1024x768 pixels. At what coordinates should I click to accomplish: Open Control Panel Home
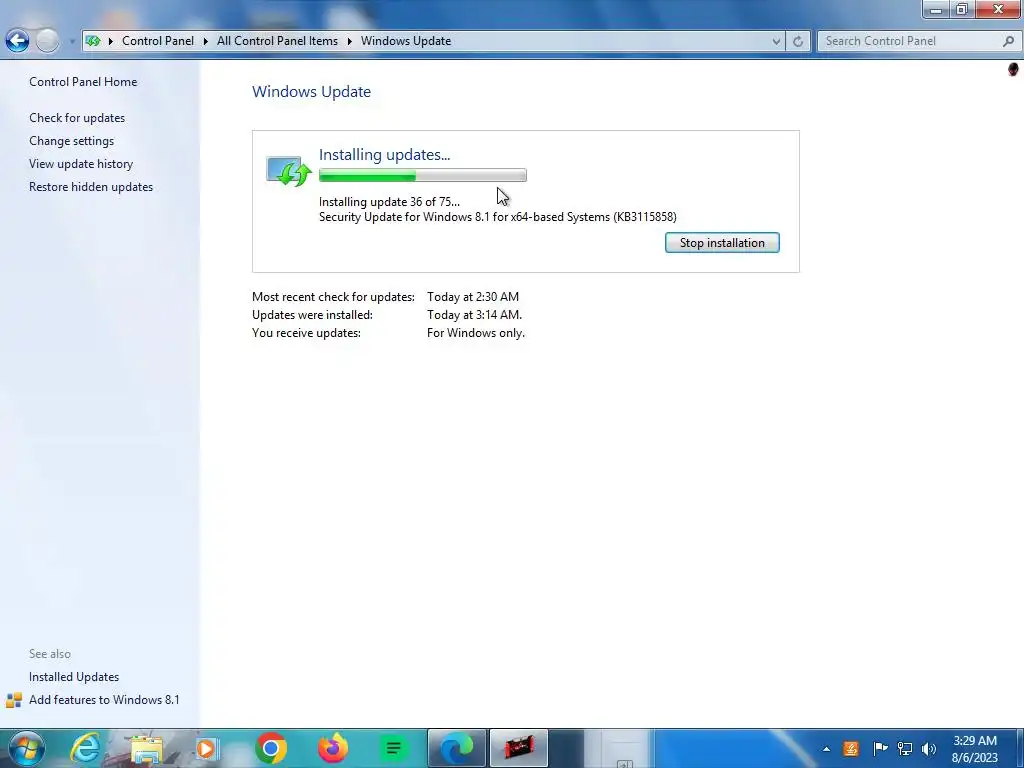coord(83,82)
